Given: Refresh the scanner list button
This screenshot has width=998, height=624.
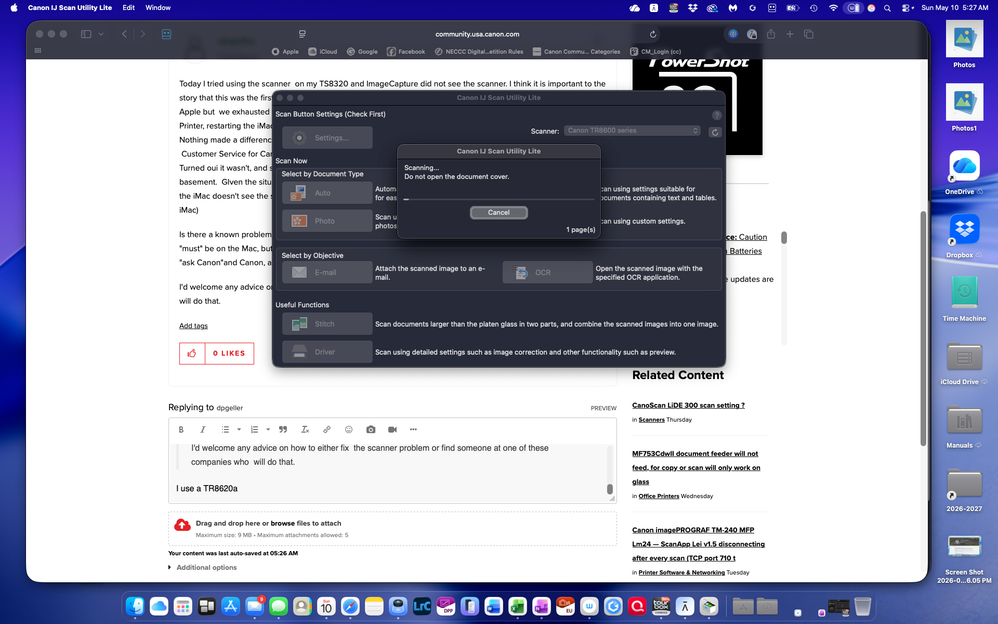Looking at the screenshot, I should [x=715, y=132].
